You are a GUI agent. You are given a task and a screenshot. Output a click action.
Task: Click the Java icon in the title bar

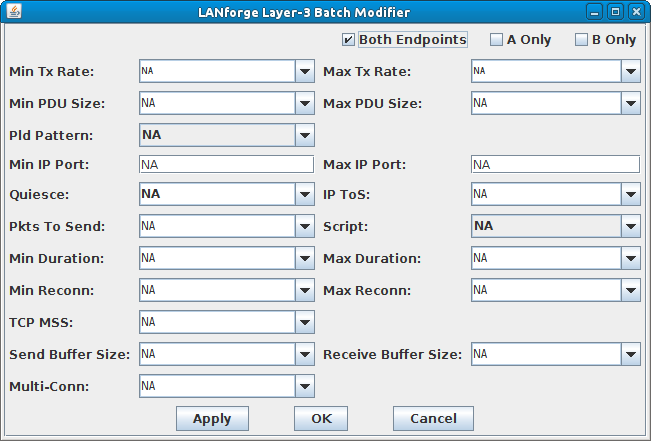14,11
